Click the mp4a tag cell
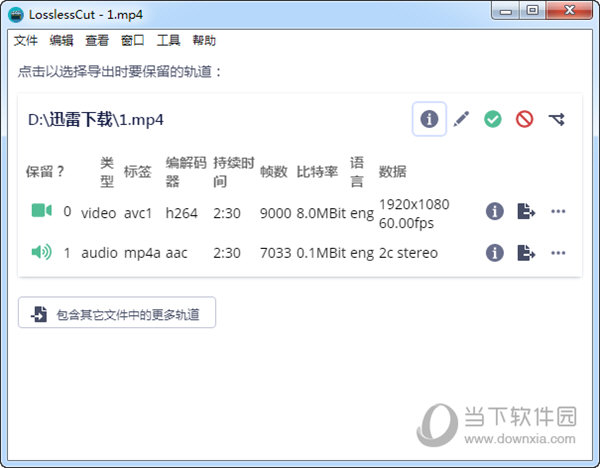The width and height of the screenshot is (600, 468). point(142,253)
